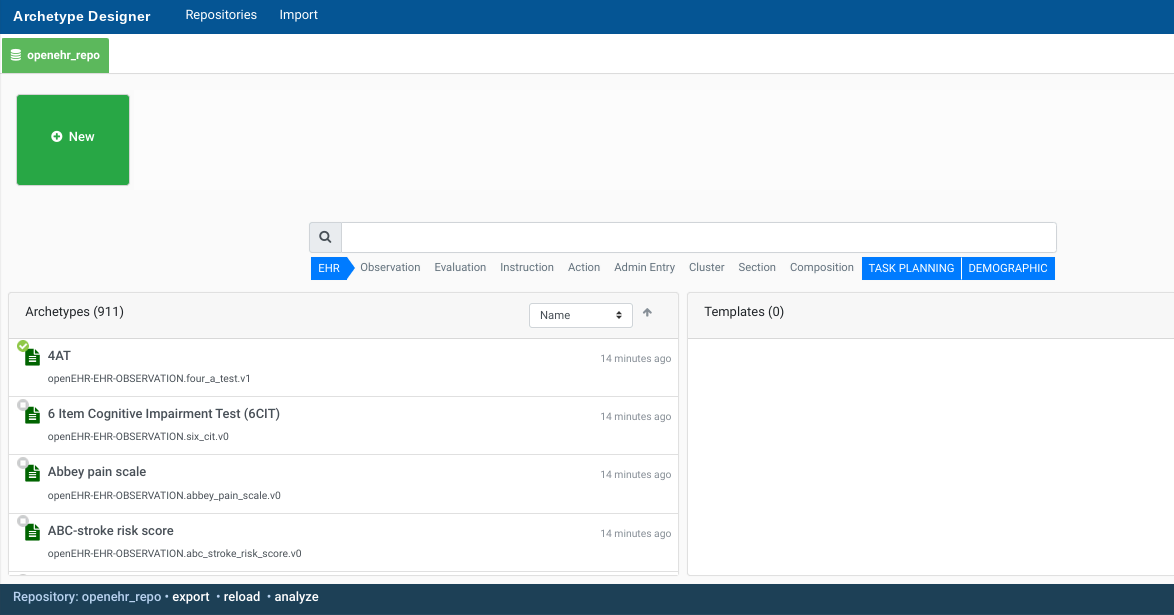Open the Name sort dropdown
This screenshot has width=1174, height=615.
(580, 315)
